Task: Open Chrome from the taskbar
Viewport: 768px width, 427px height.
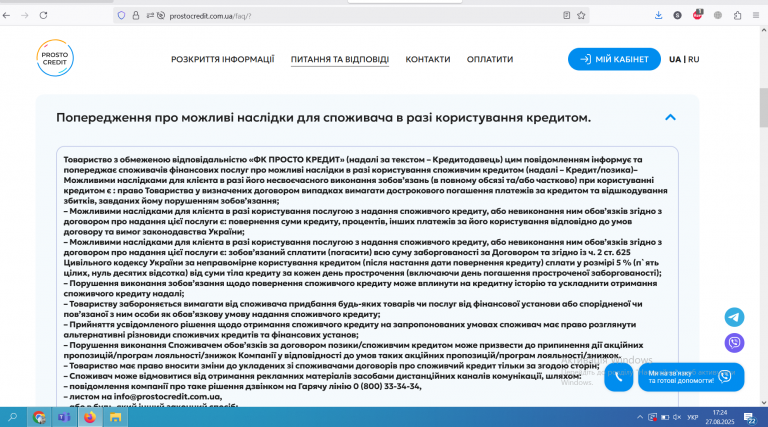Action: [x=39, y=417]
